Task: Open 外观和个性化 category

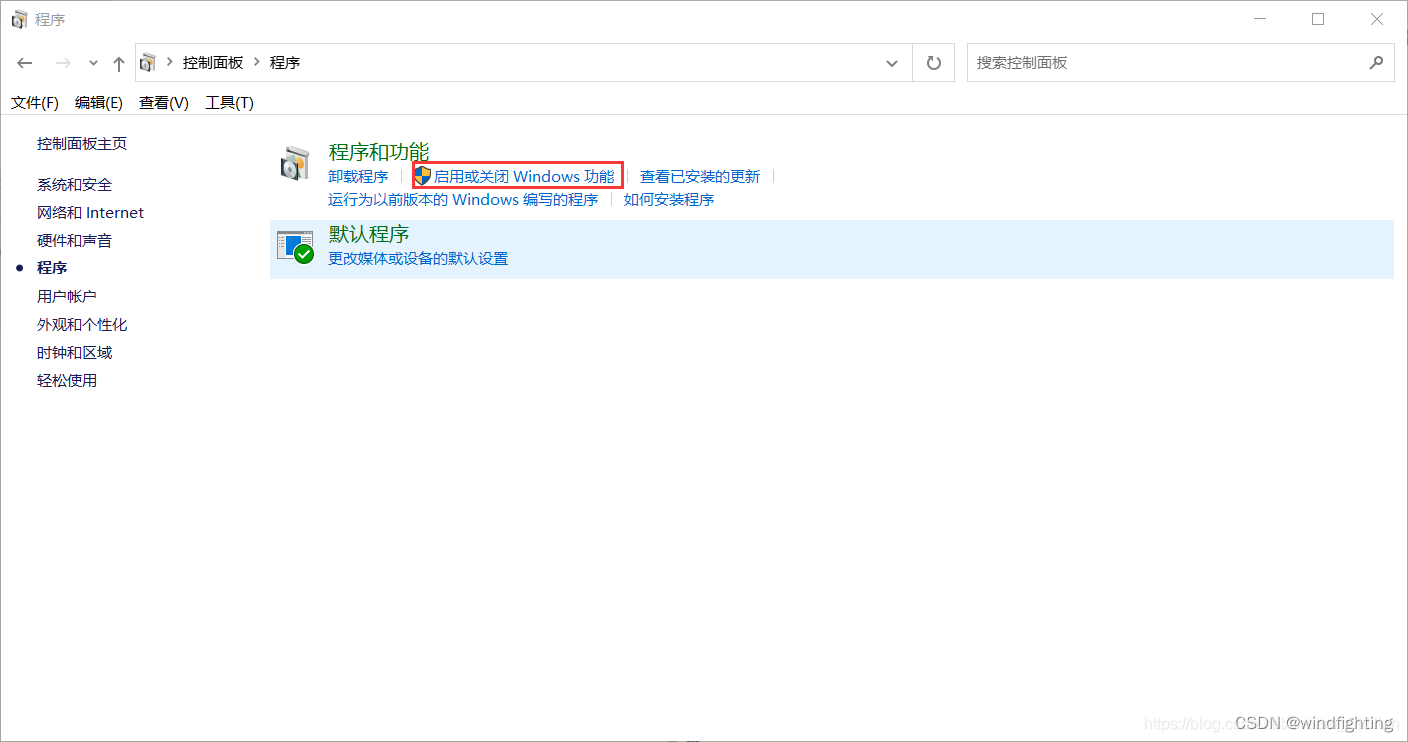Action: [x=82, y=324]
